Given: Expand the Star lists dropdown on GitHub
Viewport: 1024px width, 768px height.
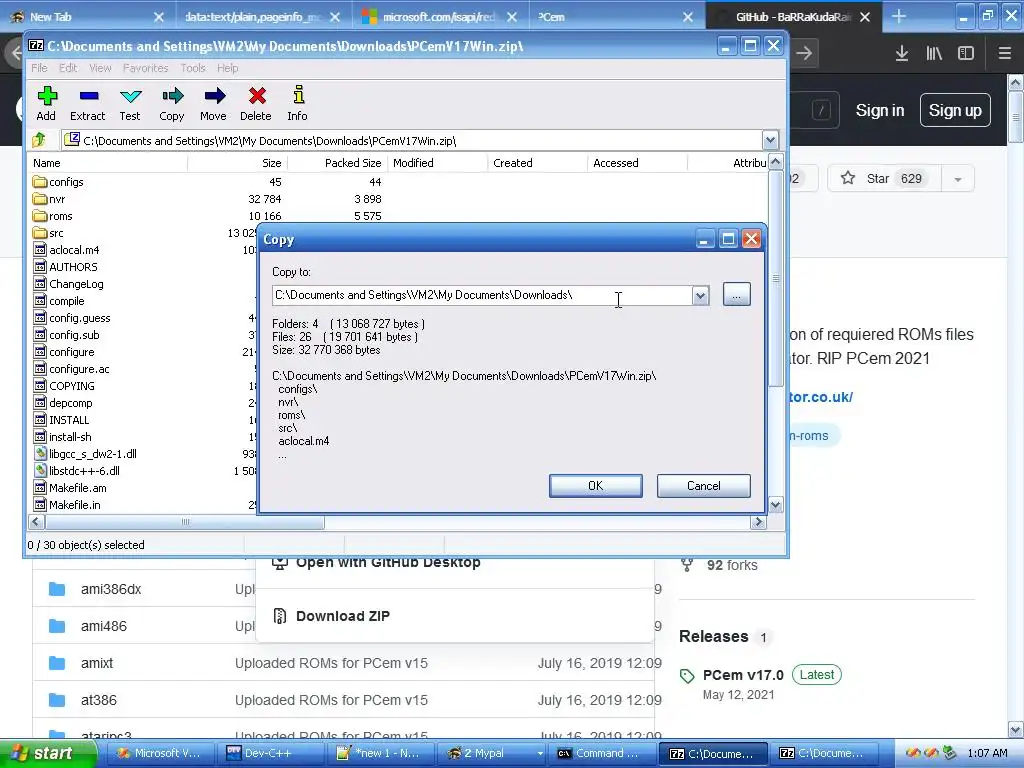Looking at the screenshot, I should tap(958, 179).
